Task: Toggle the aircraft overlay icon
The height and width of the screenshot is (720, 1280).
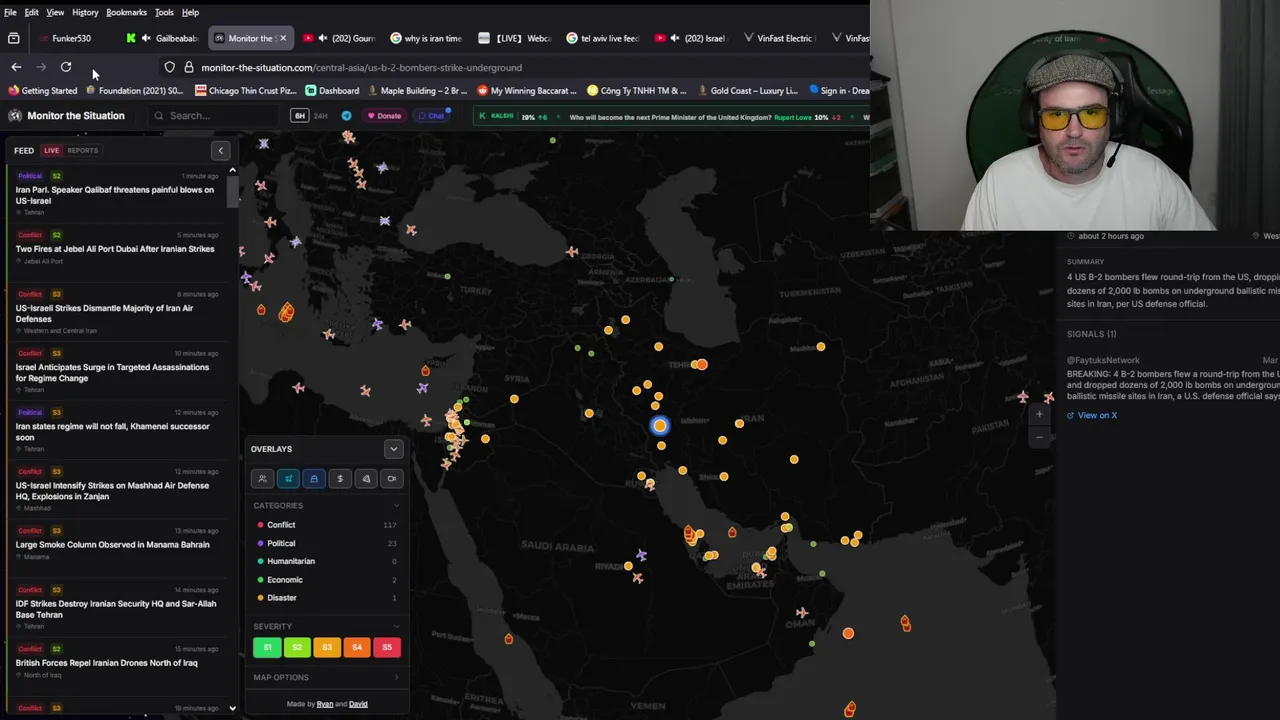Action: [x=288, y=479]
